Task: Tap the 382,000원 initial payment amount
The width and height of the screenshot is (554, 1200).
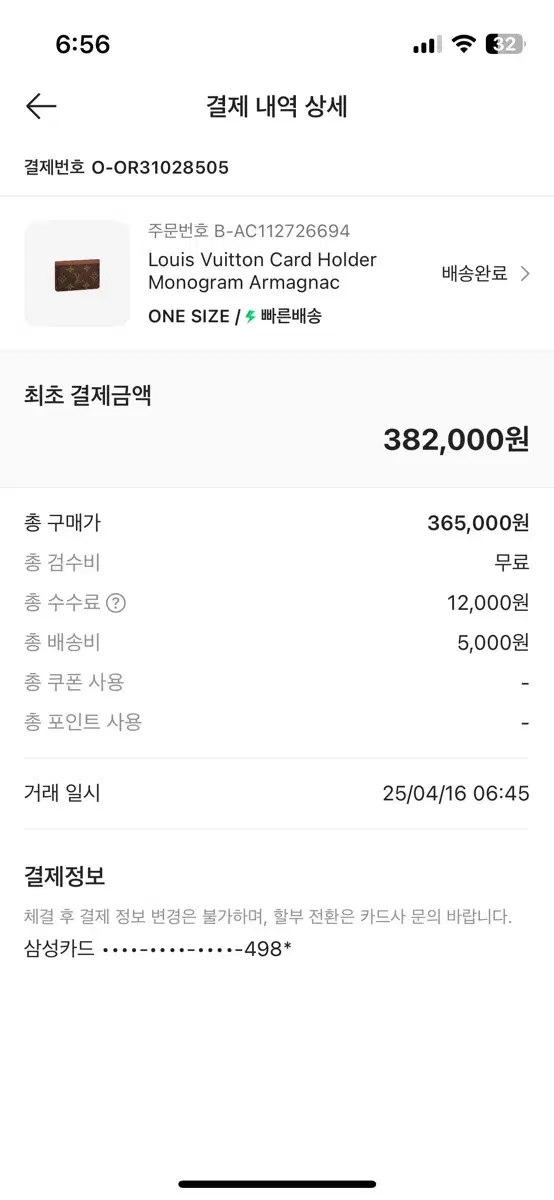Action: click(x=456, y=439)
